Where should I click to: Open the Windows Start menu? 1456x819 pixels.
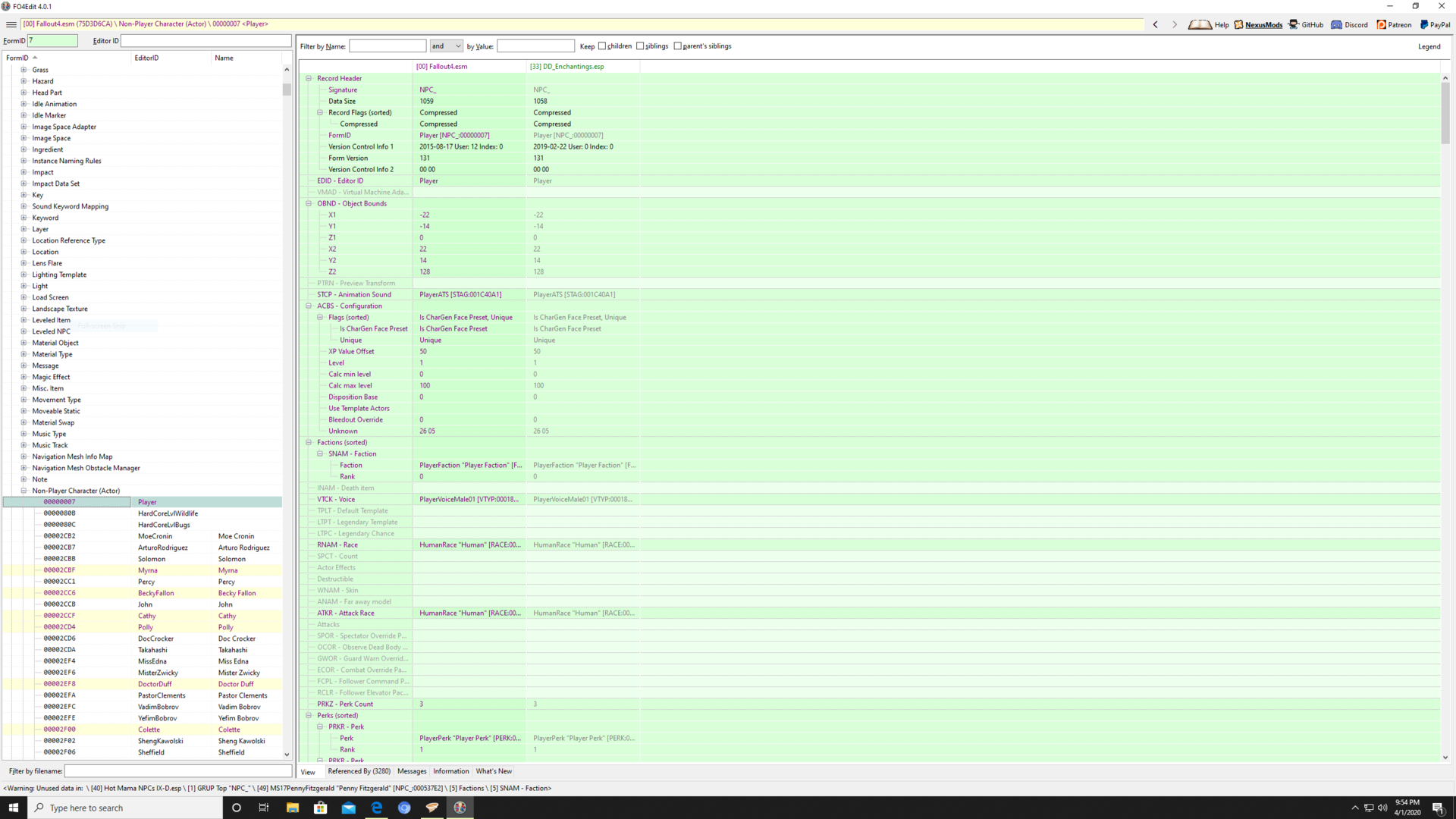point(13,808)
